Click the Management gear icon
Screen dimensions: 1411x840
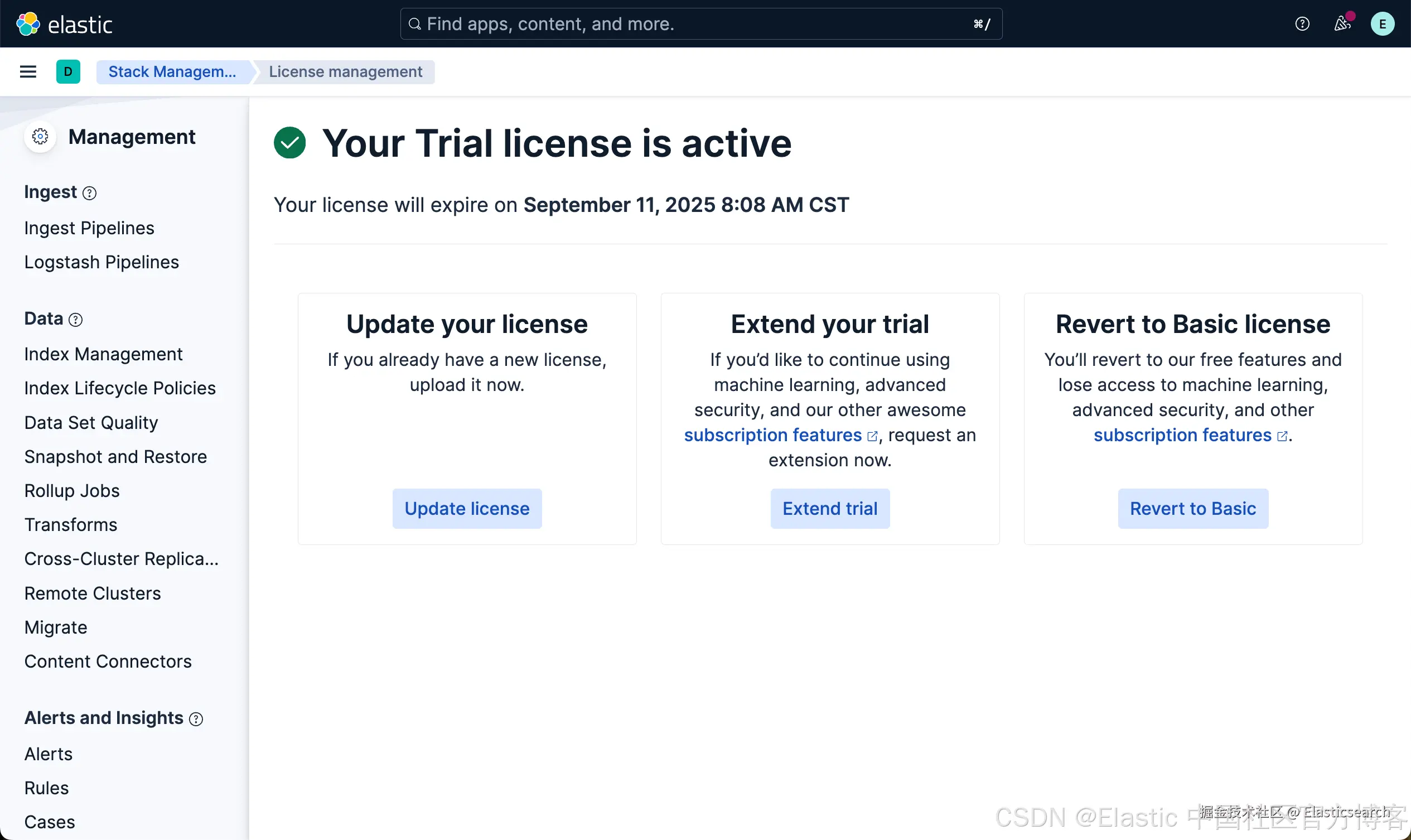pyautogui.click(x=40, y=137)
